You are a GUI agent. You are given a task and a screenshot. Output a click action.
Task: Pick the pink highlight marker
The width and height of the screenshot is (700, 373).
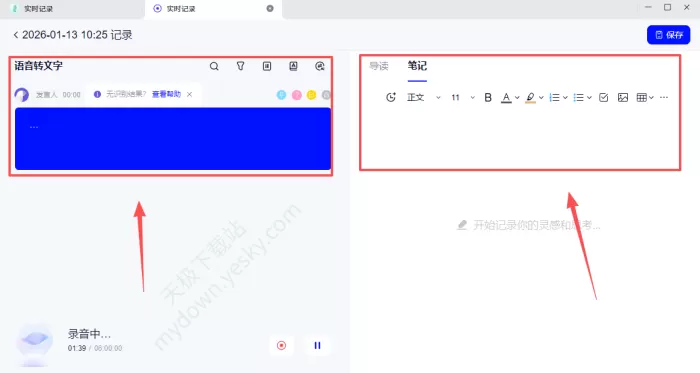coord(296,95)
